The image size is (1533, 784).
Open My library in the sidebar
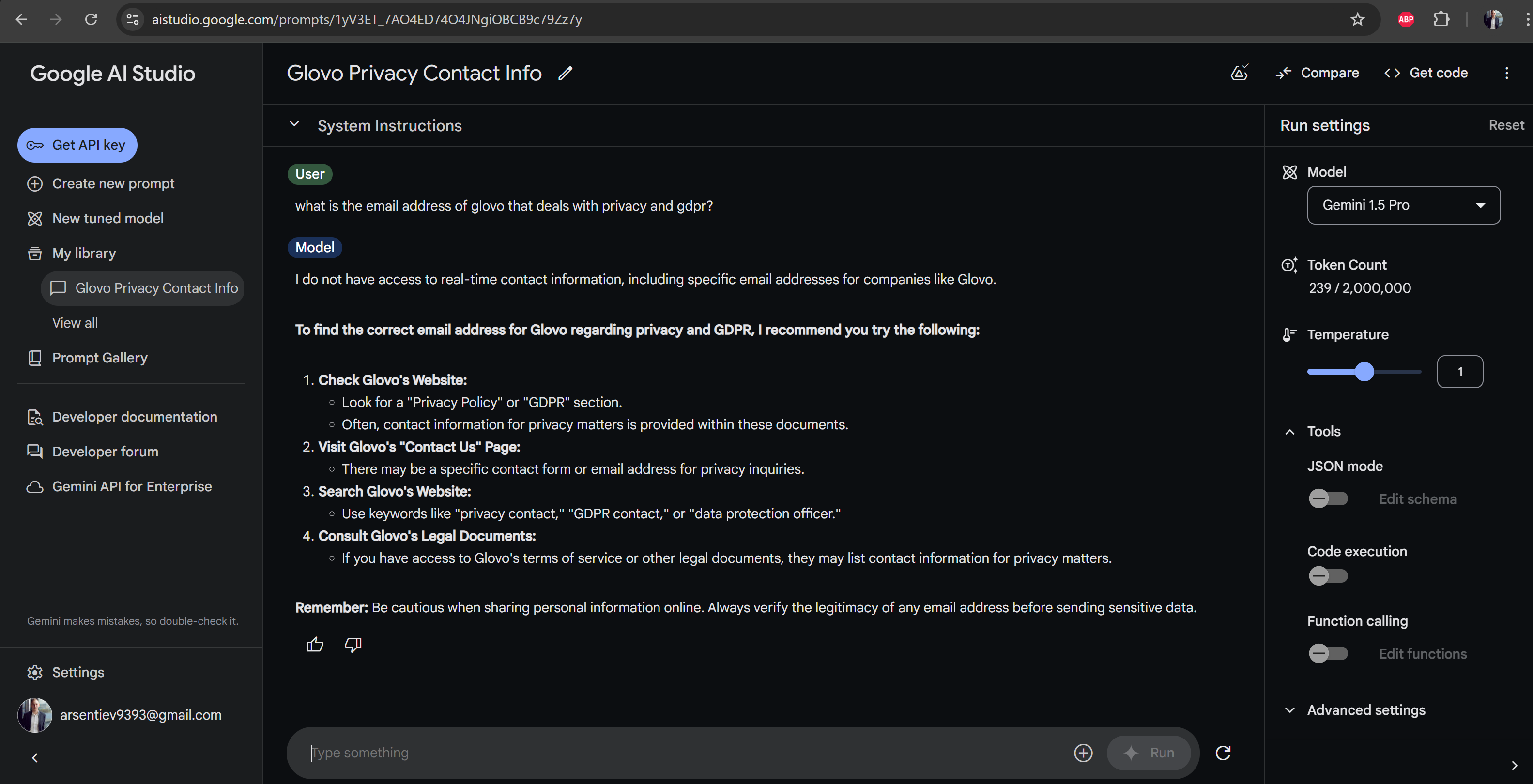[x=84, y=254]
